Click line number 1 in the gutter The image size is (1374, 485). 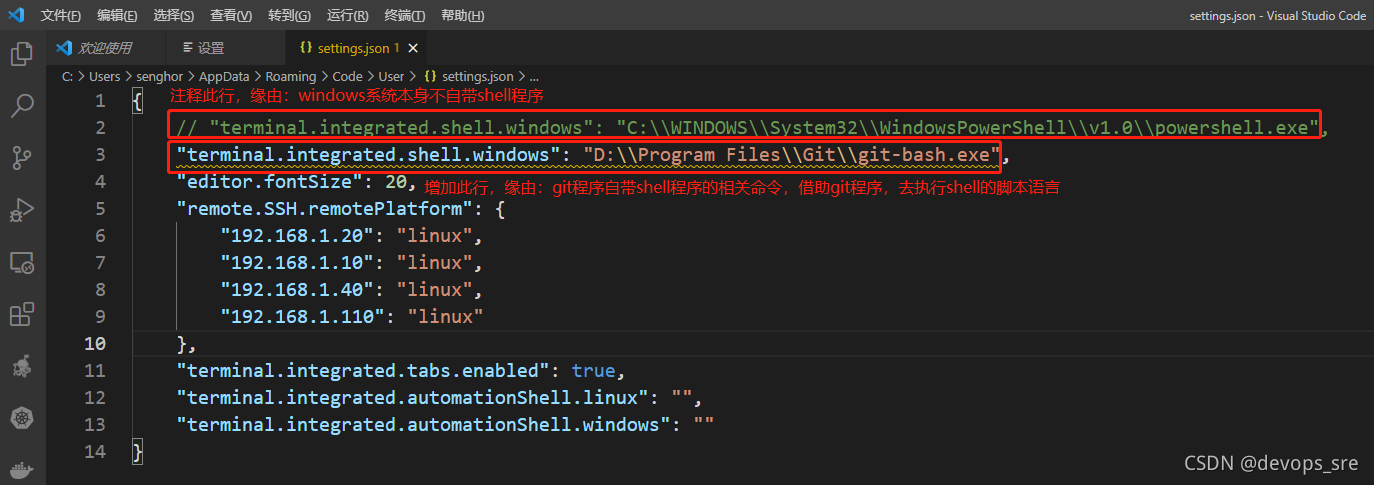(100, 101)
